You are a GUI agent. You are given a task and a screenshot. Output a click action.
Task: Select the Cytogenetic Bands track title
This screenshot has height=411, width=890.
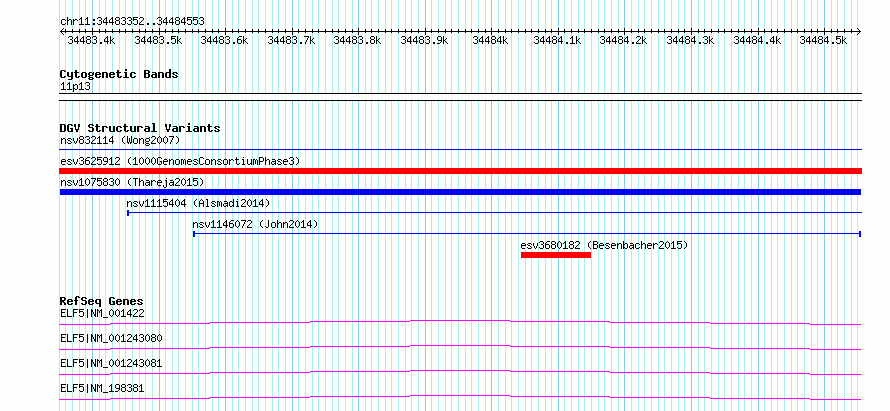pyautogui.click(x=119, y=74)
